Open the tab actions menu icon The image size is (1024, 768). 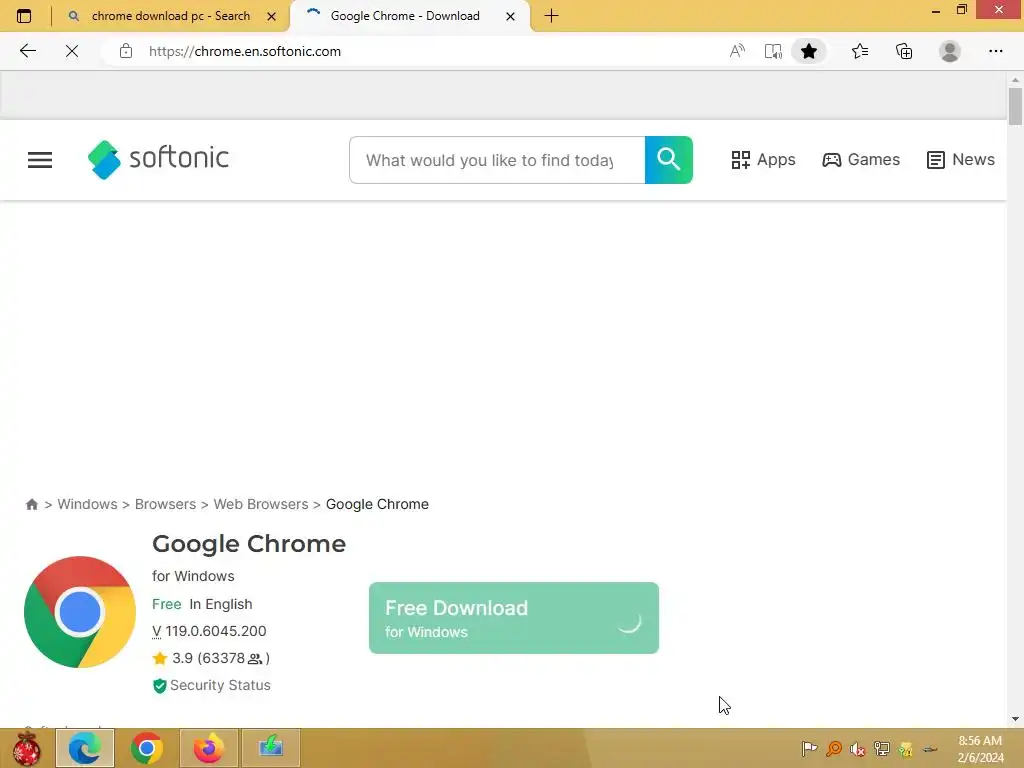pos(24,16)
